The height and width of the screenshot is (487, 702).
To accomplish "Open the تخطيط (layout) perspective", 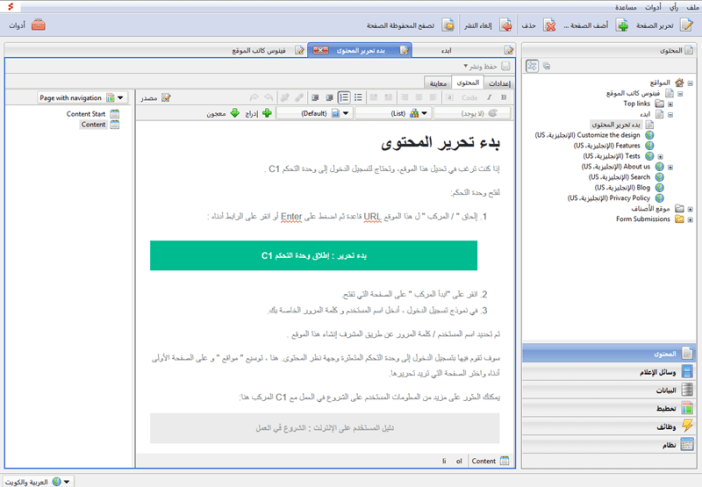I will 609,408.
